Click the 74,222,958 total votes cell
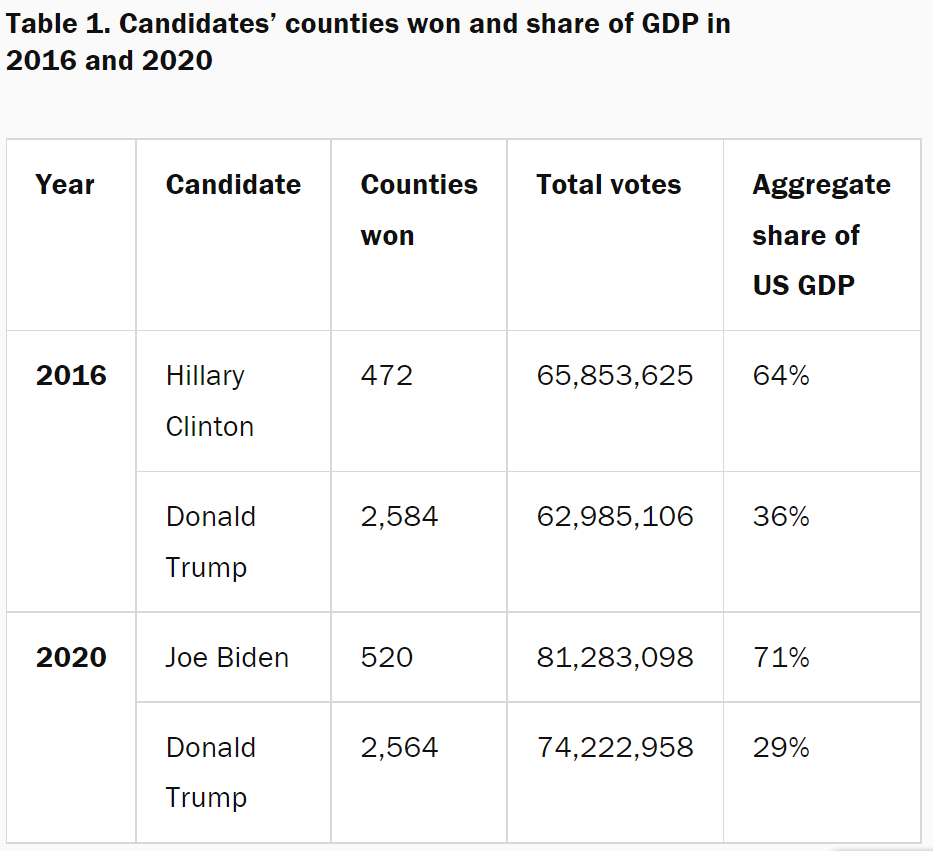 614,748
